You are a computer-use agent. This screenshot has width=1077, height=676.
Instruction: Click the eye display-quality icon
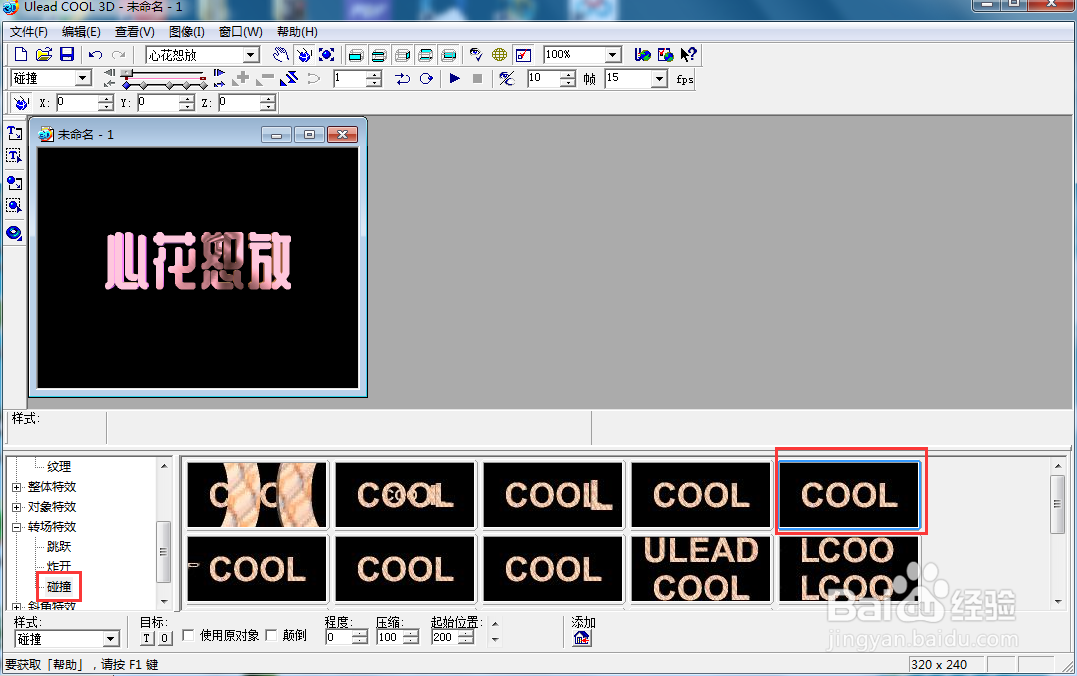pyautogui.click(x=475, y=54)
